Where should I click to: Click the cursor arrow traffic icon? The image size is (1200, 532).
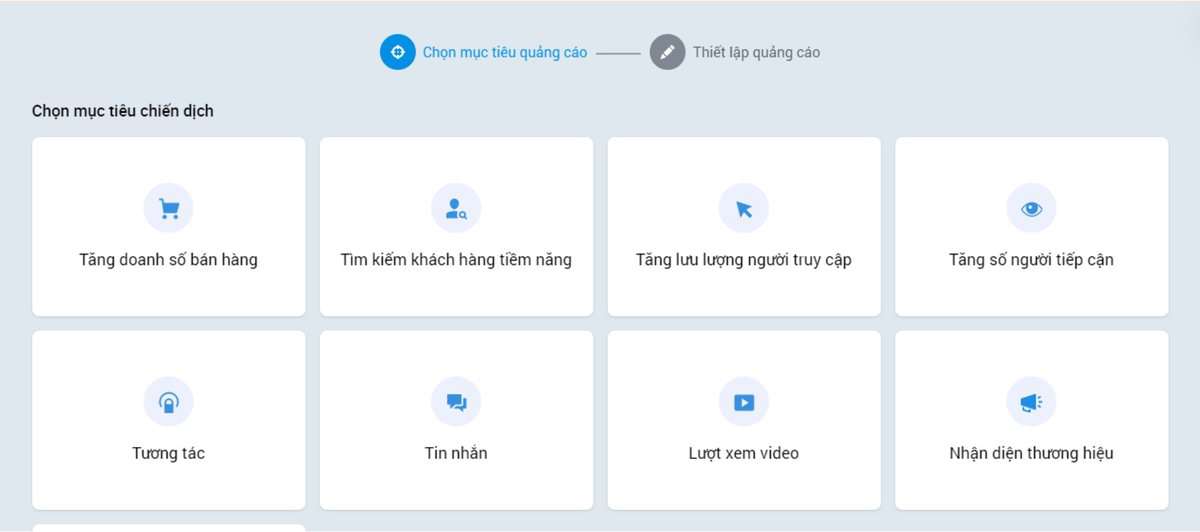tap(744, 208)
